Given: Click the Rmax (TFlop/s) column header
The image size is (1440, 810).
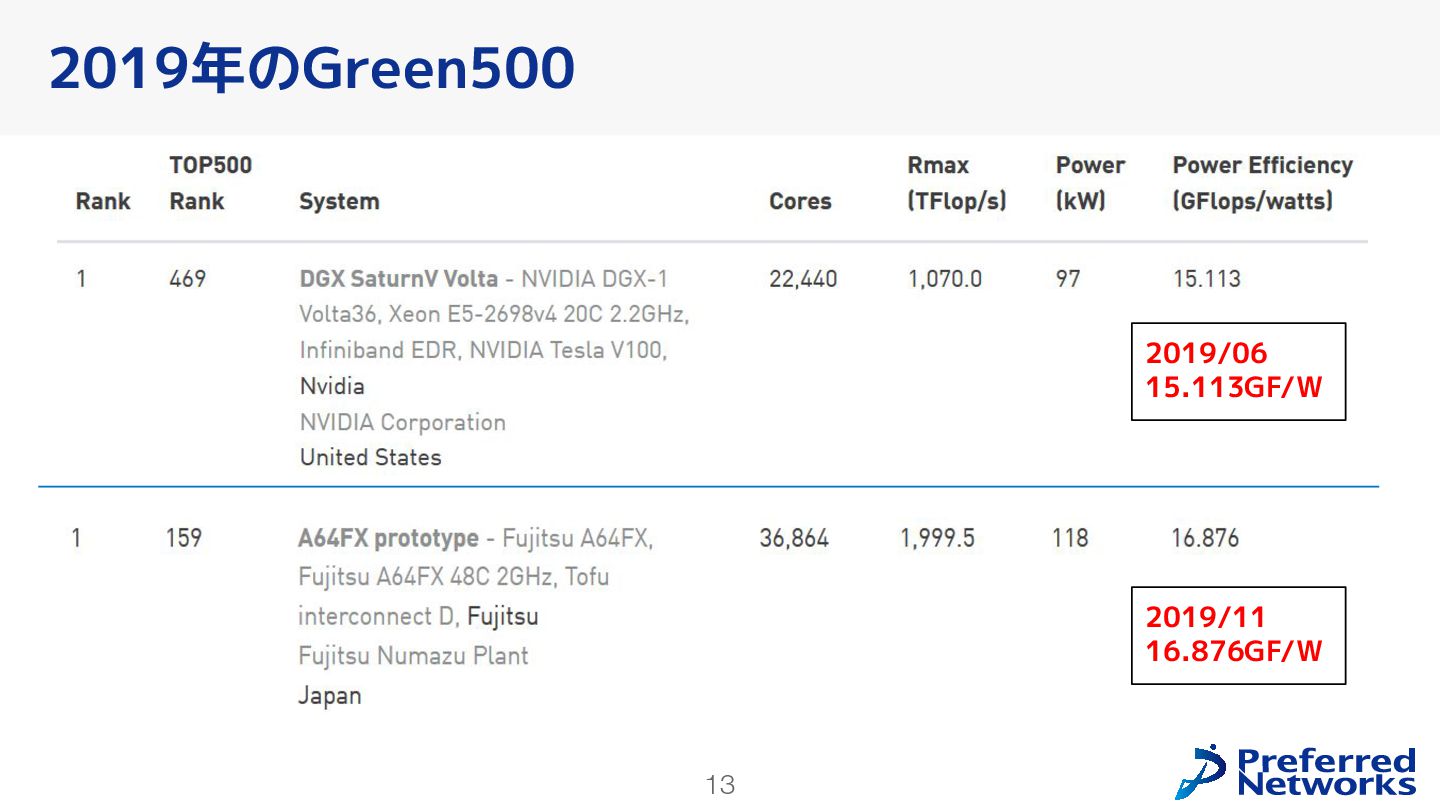Looking at the screenshot, I should pos(956,183).
